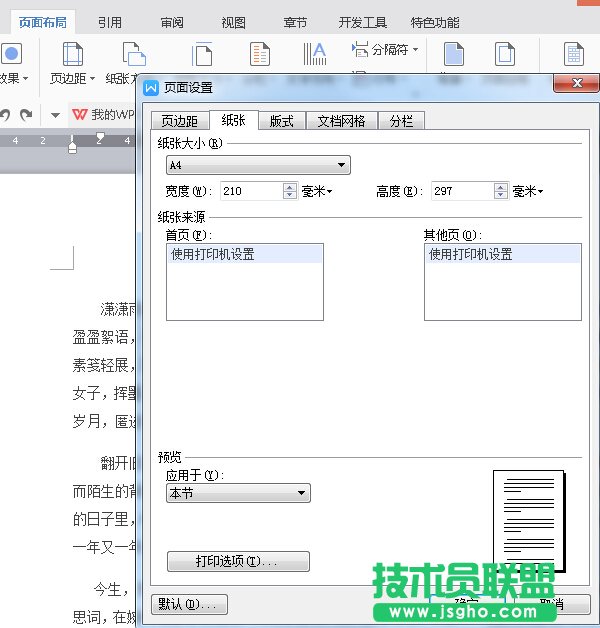The image size is (600, 628).
Task: Expand the A4 paper size dropdown
Action: (x=342, y=165)
